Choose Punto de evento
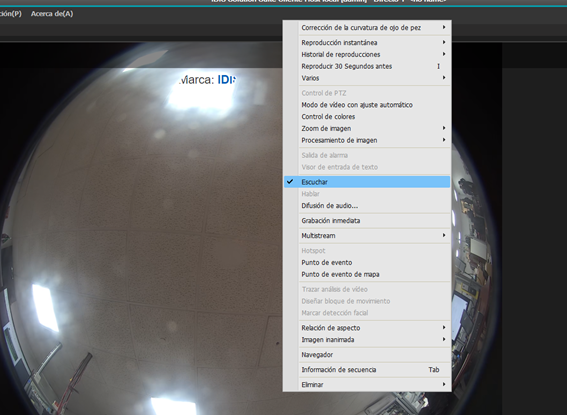Image resolution: width=567 pixels, height=415 pixels. tap(367, 262)
